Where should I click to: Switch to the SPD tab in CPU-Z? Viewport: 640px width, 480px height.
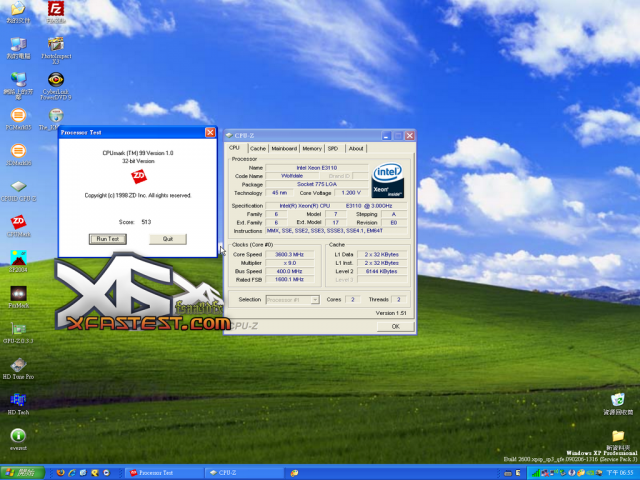(x=333, y=149)
